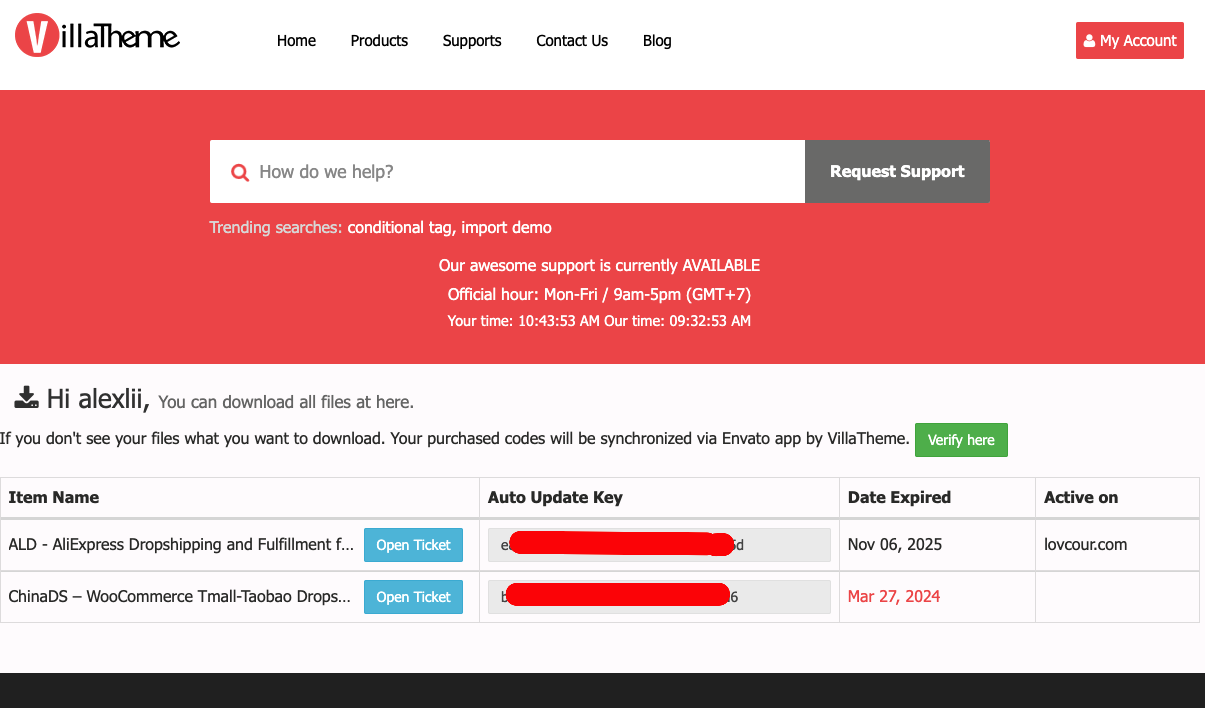Click the Nov 06, 2025 expiry date
This screenshot has height=708, width=1205.
(x=895, y=545)
